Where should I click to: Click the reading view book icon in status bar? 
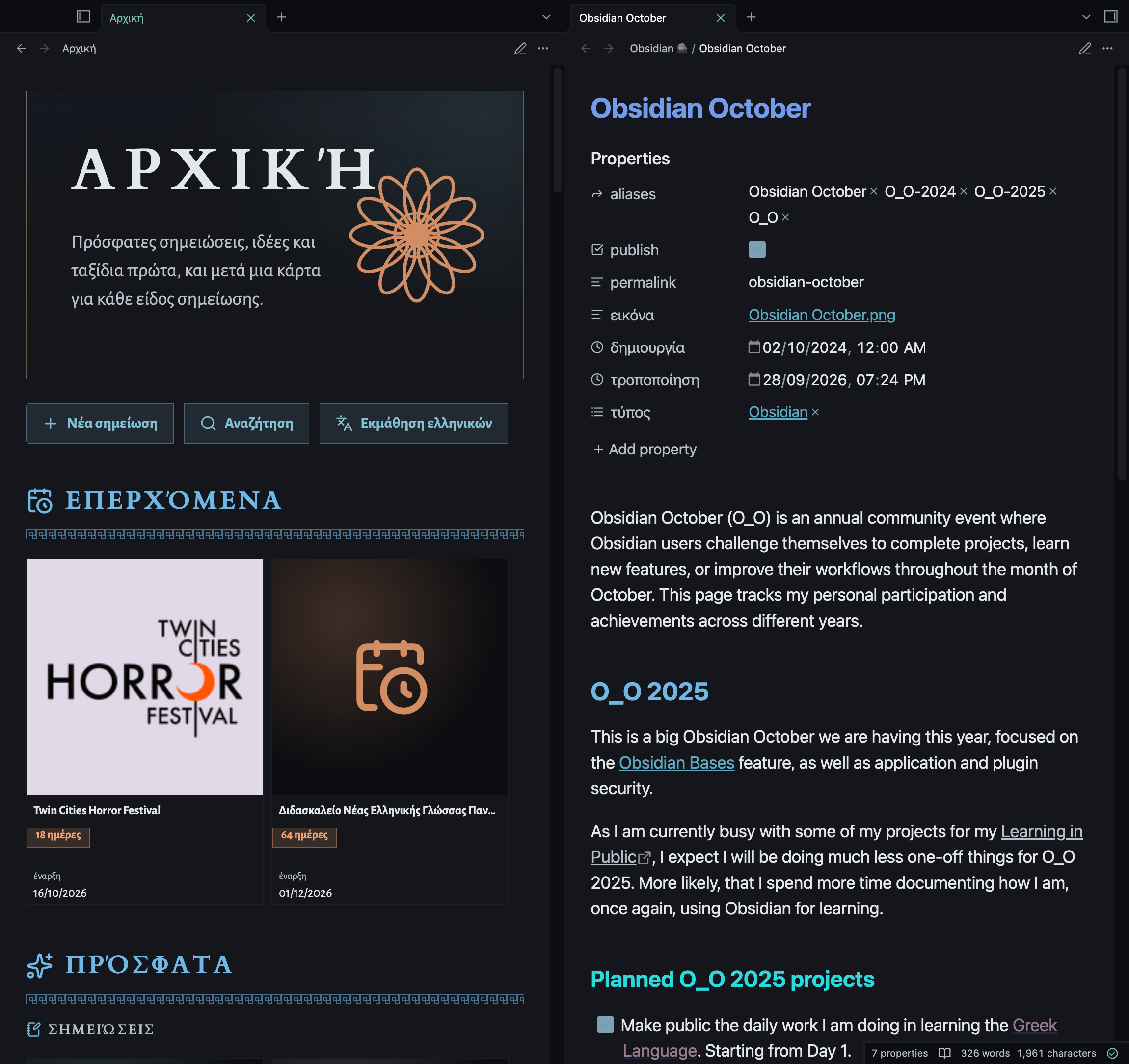(x=944, y=1053)
